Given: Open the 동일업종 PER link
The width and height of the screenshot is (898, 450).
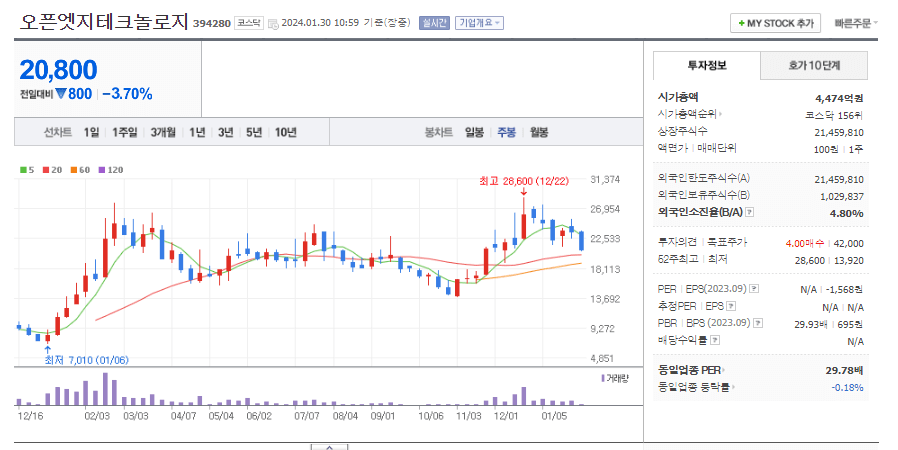Looking at the screenshot, I should tap(691, 370).
